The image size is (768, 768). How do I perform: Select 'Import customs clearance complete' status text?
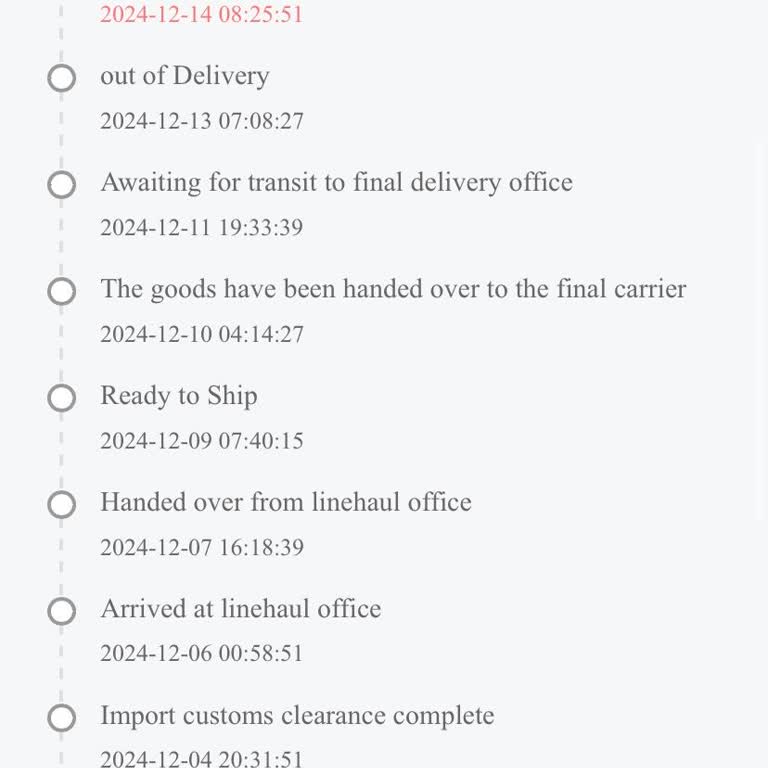pyautogui.click(x=297, y=716)
